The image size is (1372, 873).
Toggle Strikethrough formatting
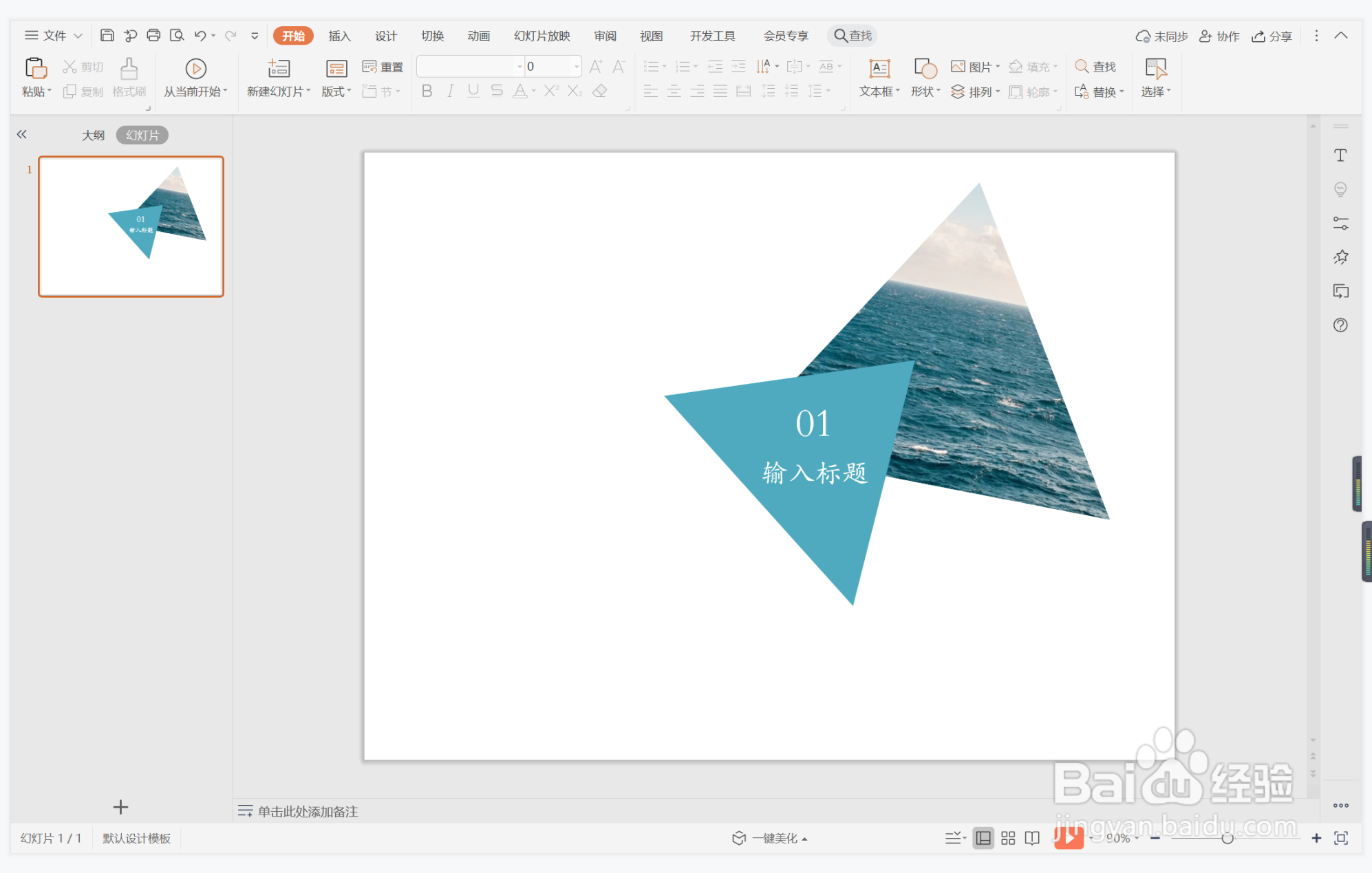tap(497, 91)
